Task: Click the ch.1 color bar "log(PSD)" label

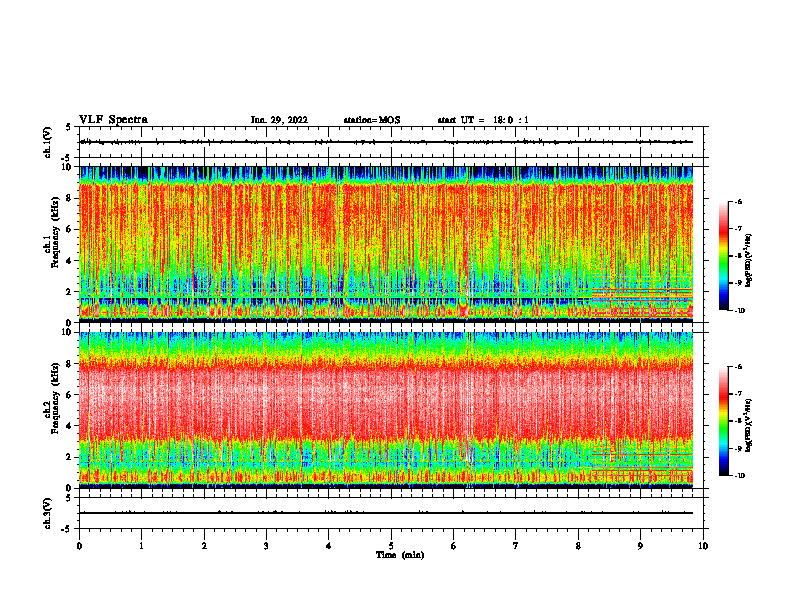Action: (749, 261)
